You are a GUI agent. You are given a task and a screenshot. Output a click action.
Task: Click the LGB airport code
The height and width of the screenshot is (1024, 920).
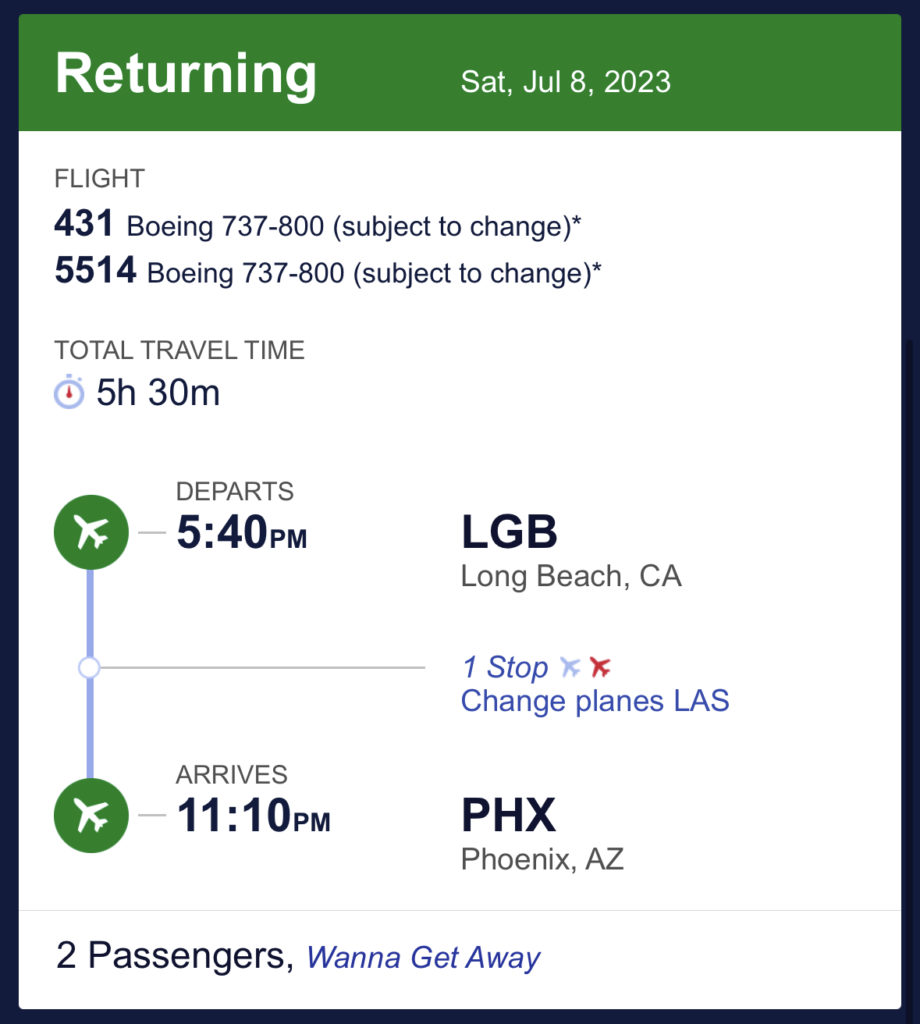pyautogui.click(x=509, y=532)
